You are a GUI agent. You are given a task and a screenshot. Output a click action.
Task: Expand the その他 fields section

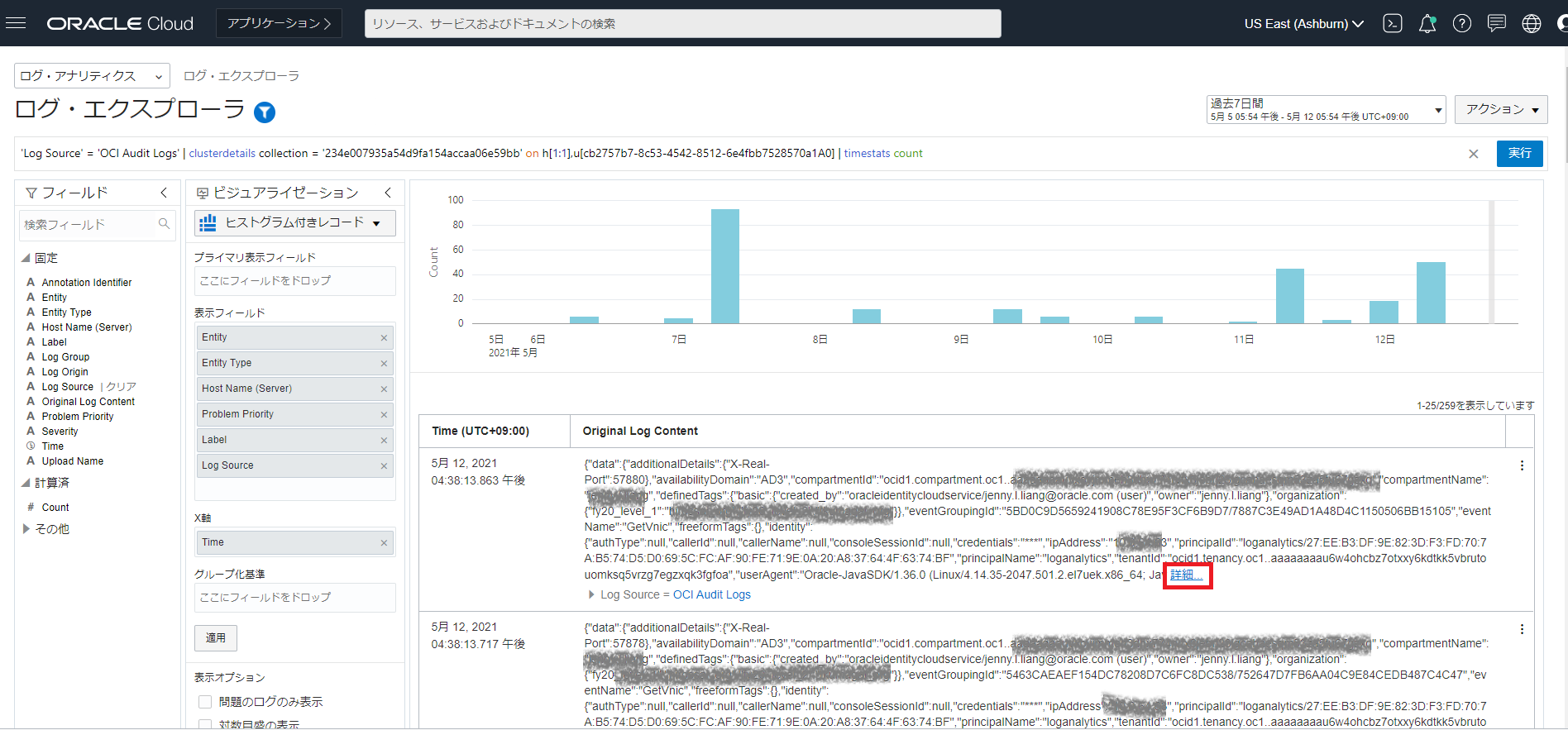pyautogui.click(x=26, y=529)
